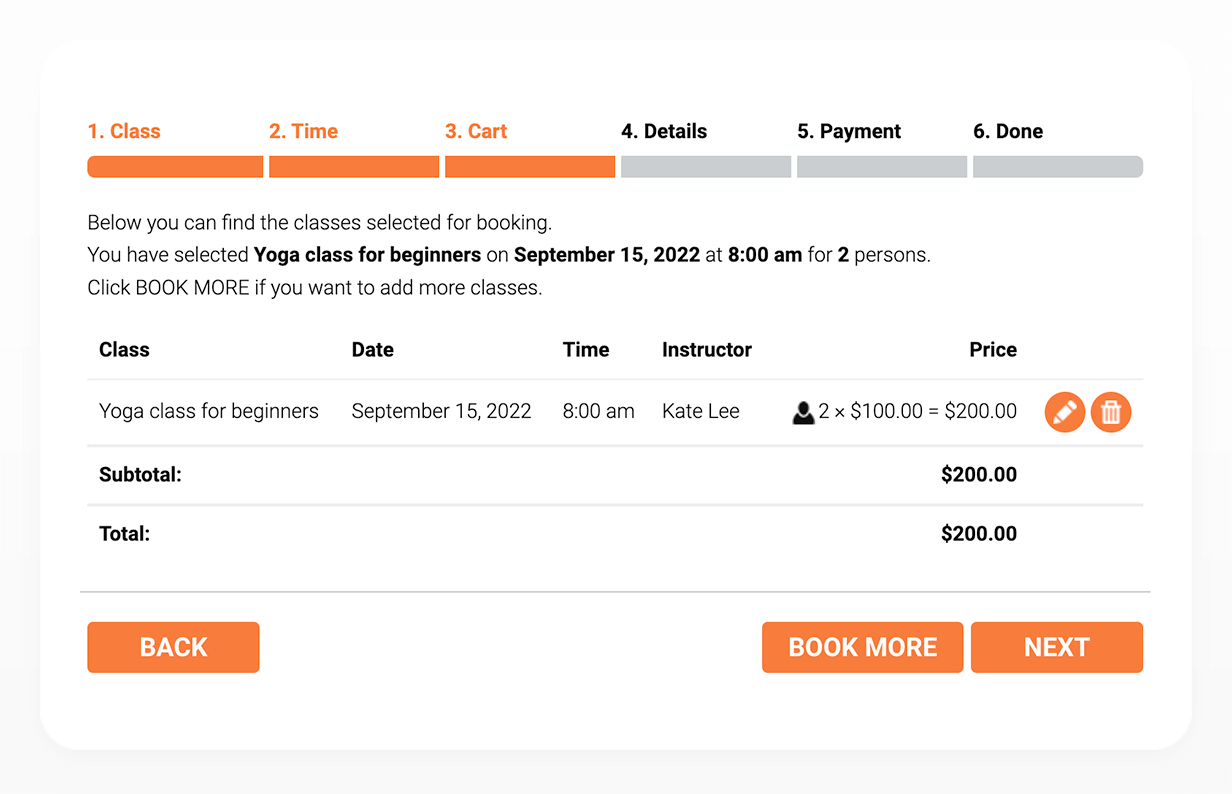Click the Yoga class for beginners table cell

209,411
